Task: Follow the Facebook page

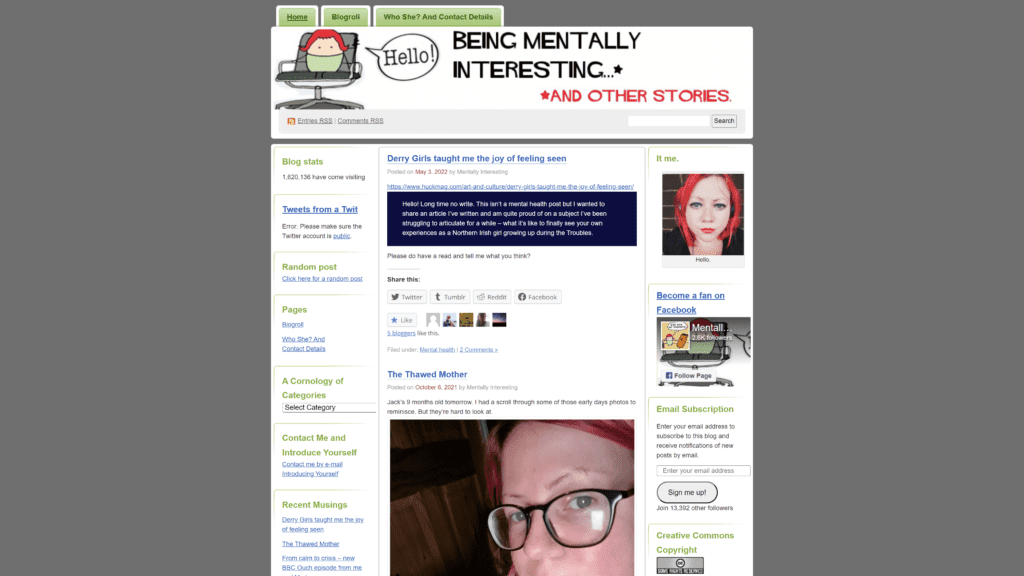Action: 688,376
